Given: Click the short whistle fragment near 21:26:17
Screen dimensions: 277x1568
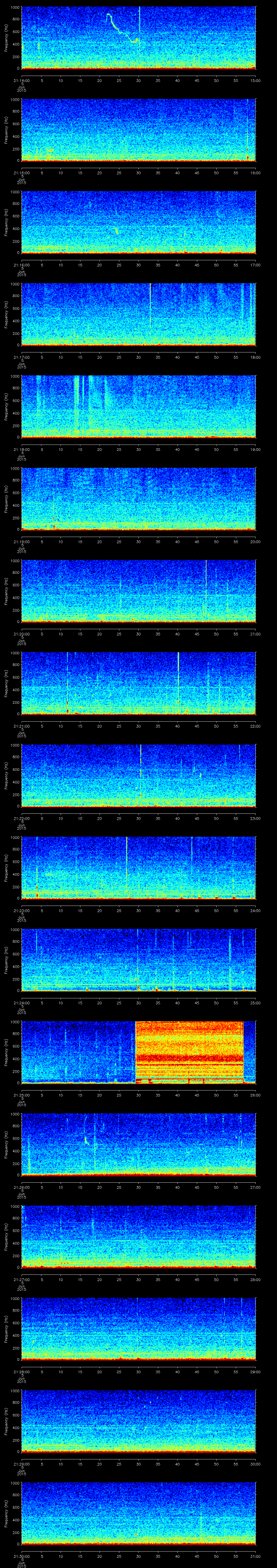Looking at the screenshot, I should 87,1140.
